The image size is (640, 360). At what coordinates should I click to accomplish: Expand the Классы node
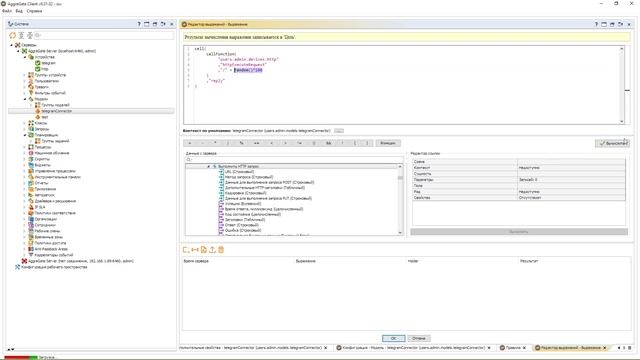point(25,123)
